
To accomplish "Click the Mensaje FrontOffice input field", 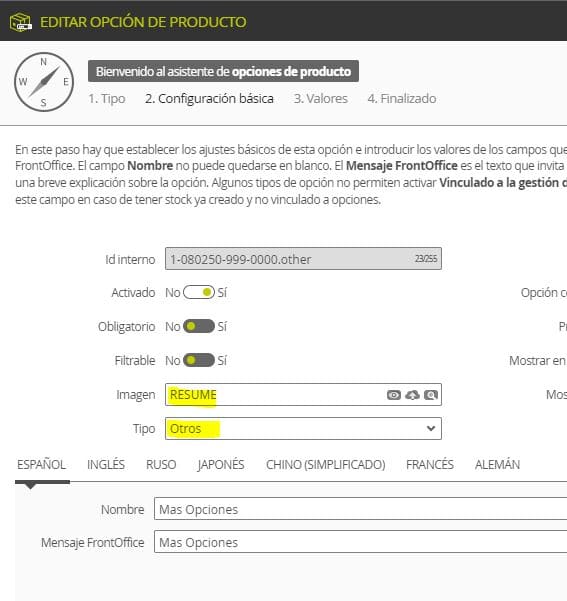I will [x=360, y=542].
